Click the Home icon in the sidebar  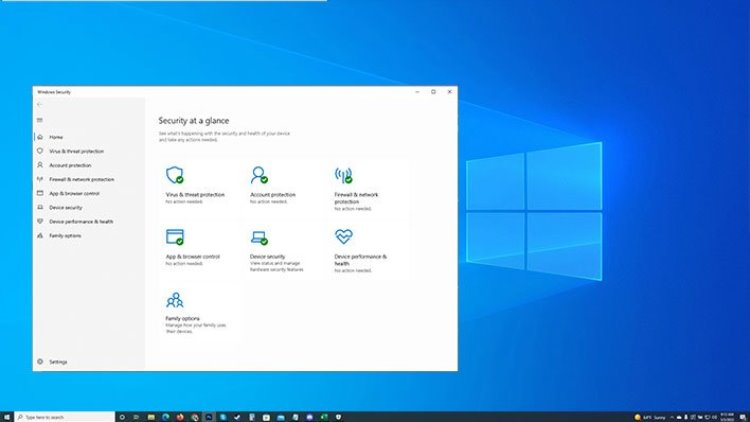[40, 137]
